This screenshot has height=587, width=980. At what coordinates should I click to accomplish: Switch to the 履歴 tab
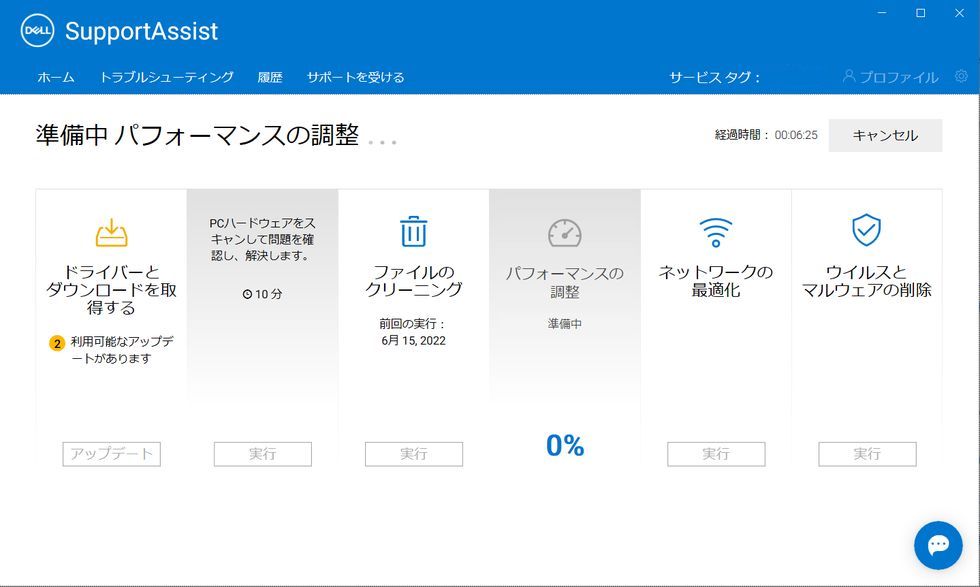pyautogui.click(x=270, y=77)
